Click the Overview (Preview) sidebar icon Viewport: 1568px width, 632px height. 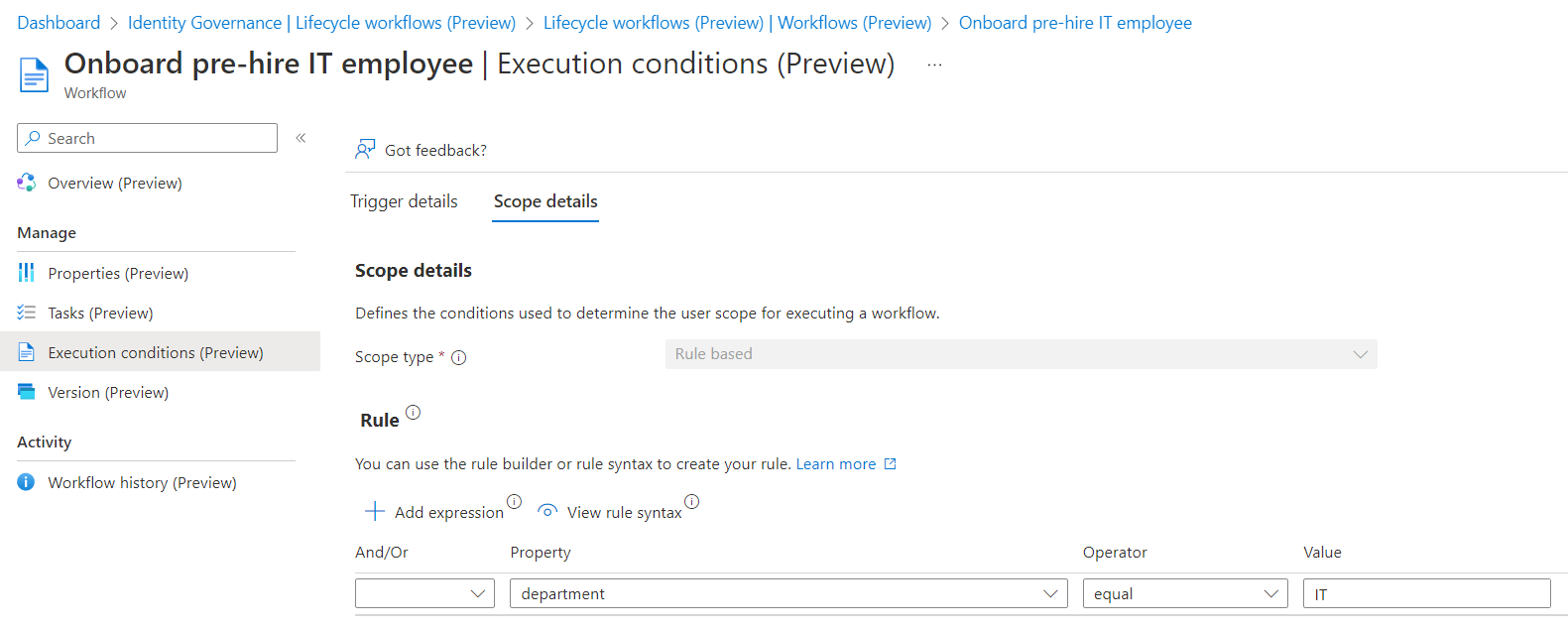pyautogui.click(x=27, y=183)
